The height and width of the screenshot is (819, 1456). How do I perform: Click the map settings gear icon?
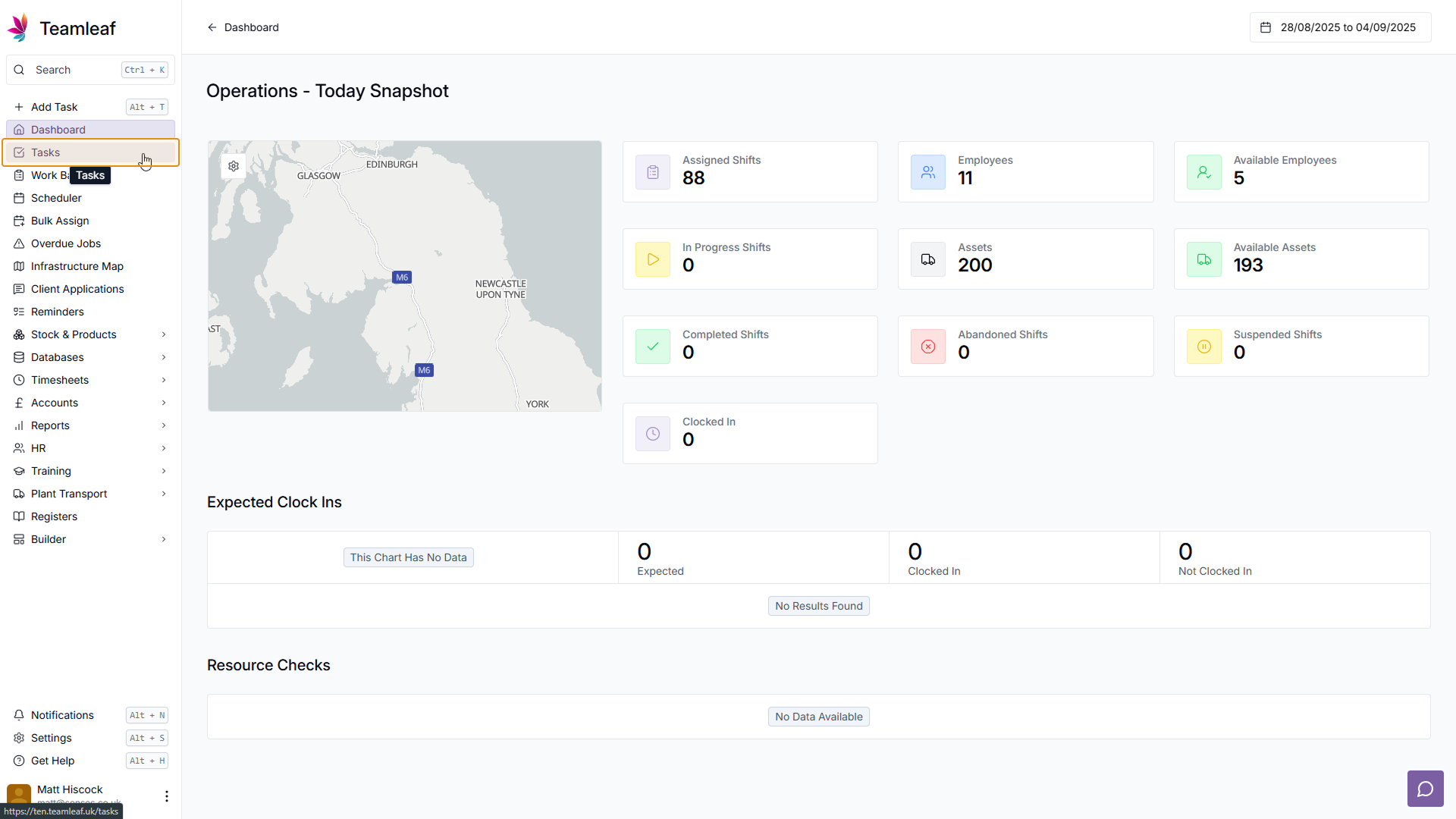tap(234, 166)
